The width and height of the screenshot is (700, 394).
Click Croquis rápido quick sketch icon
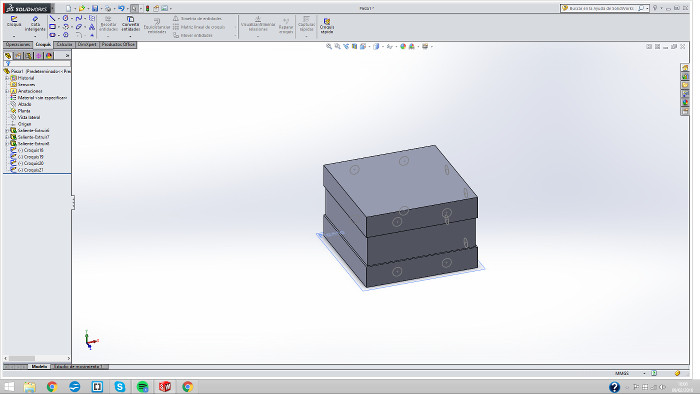pyautogui.click(x=327, y=25)
